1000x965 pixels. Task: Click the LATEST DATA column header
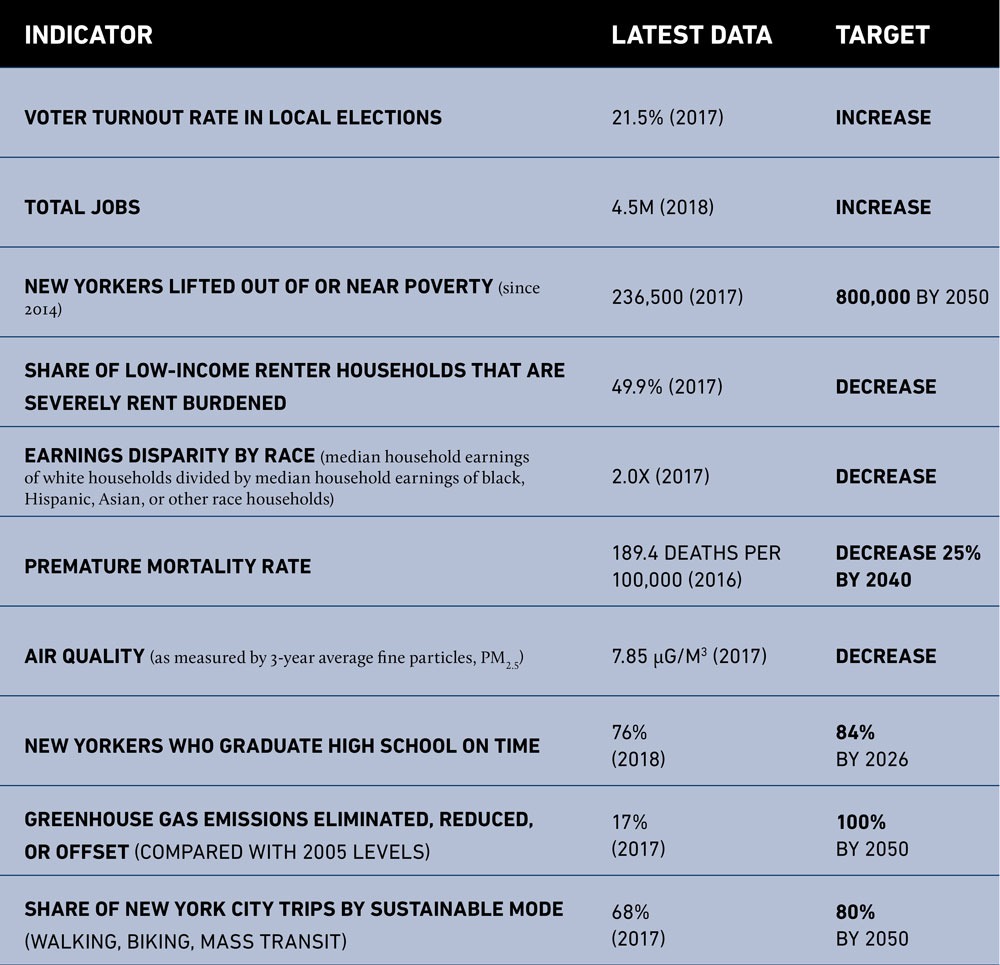coord(691,36)
